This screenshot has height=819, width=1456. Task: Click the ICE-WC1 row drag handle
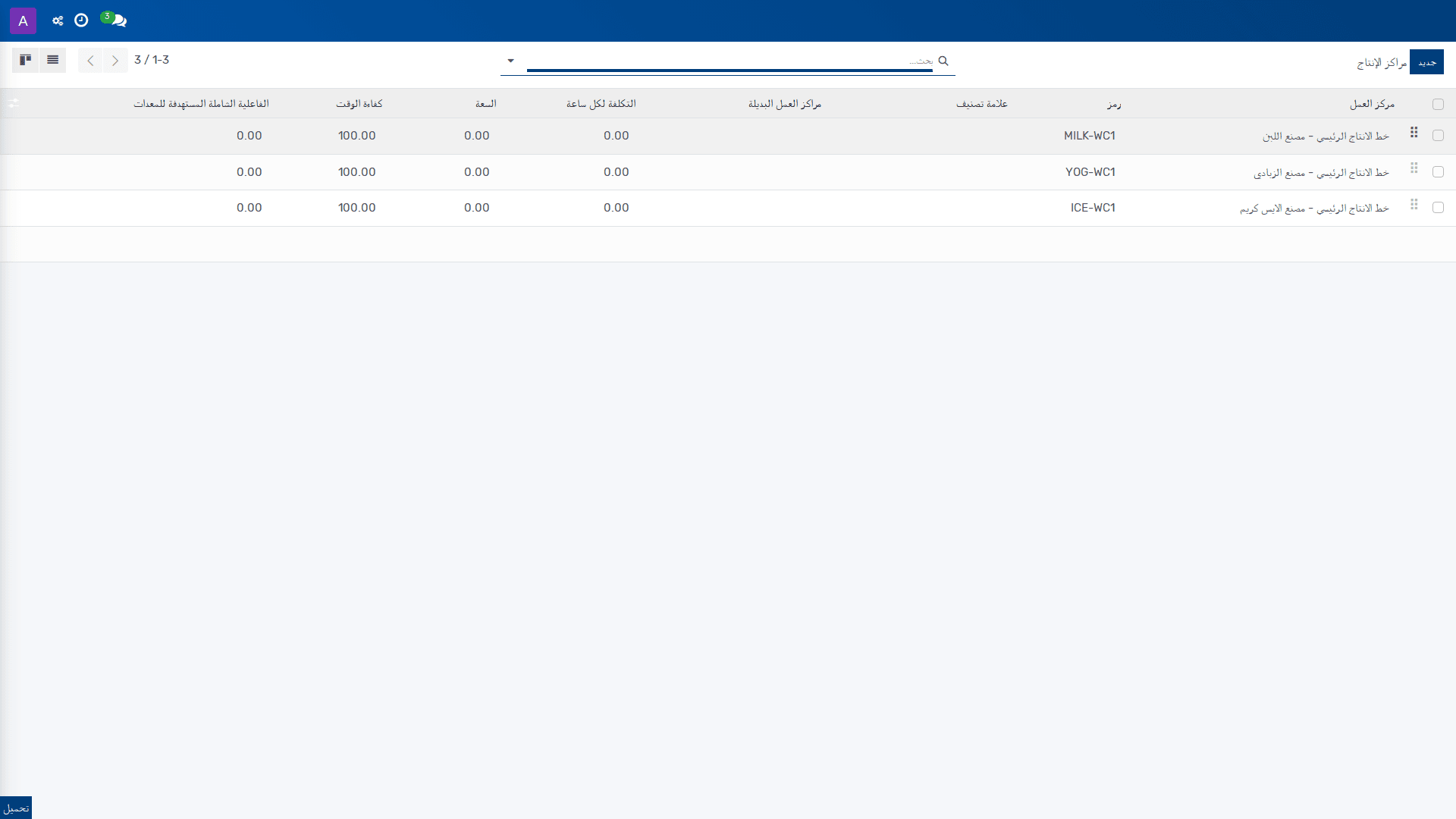pyautogui.click(x=1414, y=205)
